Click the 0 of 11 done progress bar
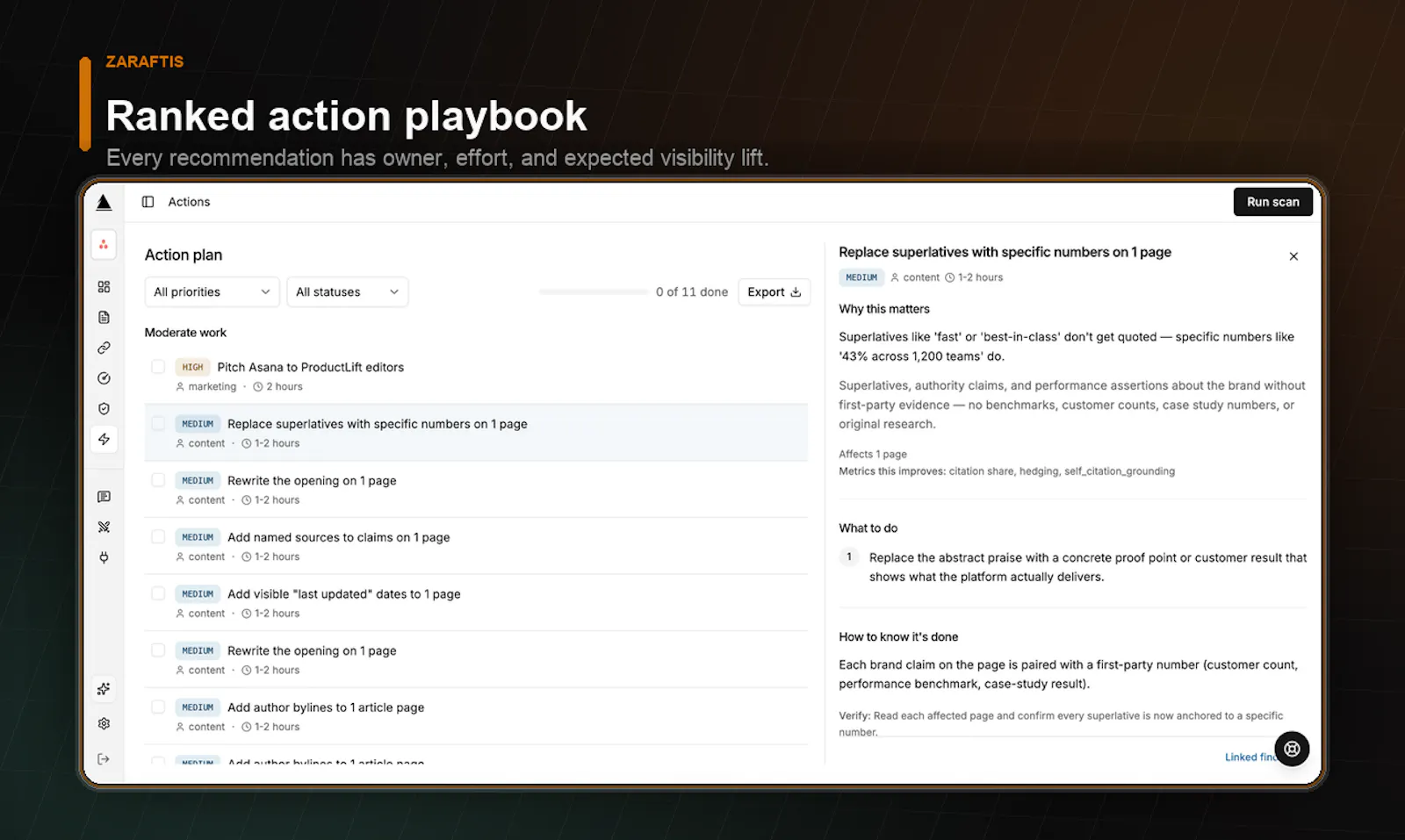1405x840 pixels. pos(594,291)
